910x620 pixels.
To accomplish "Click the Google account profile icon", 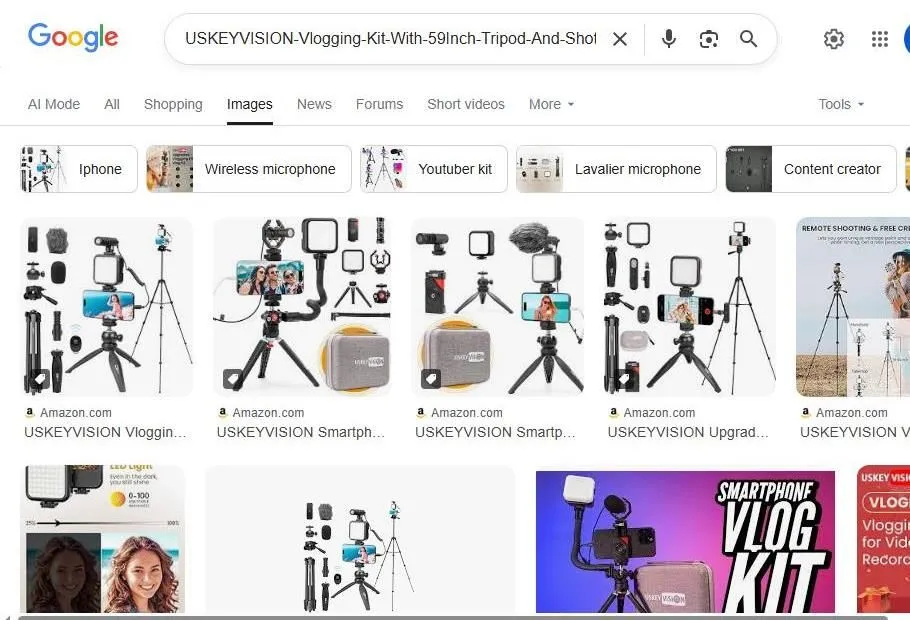I will pyautogui.click(x=905, y=39).
